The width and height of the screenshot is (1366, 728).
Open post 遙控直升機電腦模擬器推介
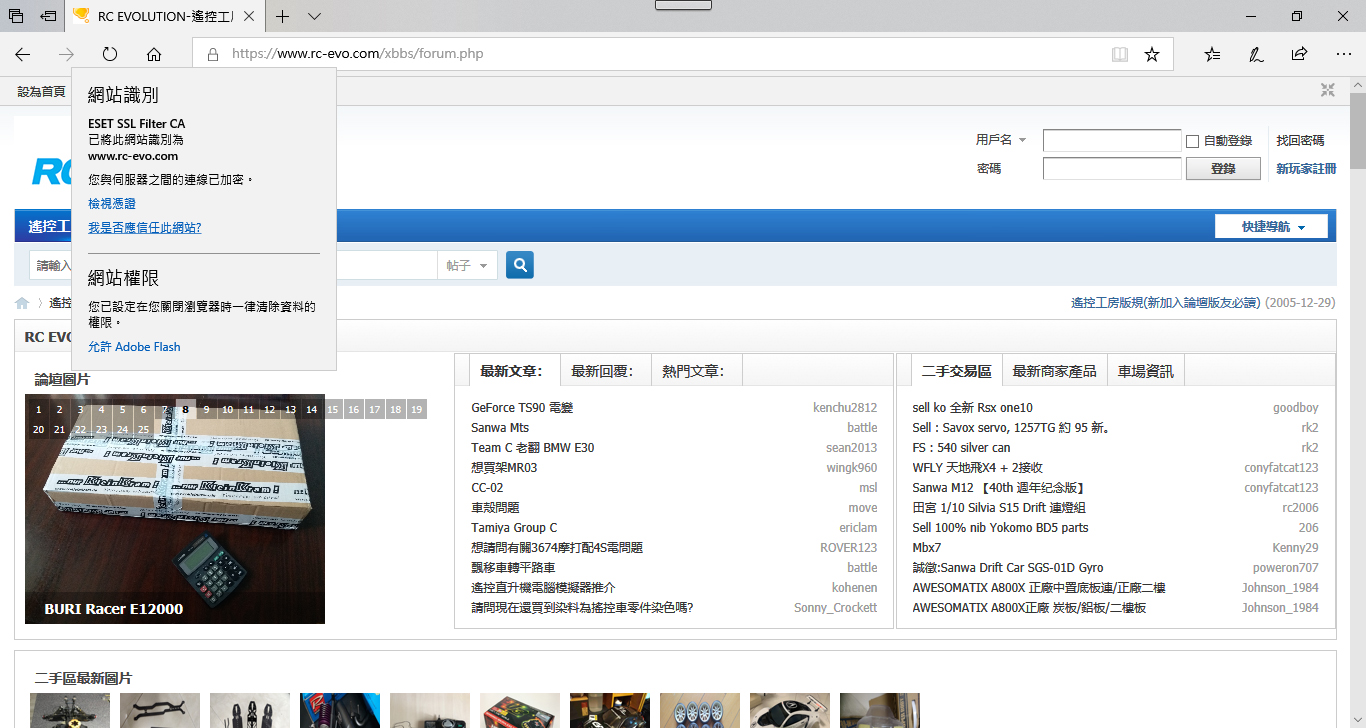tap(543, 587)
